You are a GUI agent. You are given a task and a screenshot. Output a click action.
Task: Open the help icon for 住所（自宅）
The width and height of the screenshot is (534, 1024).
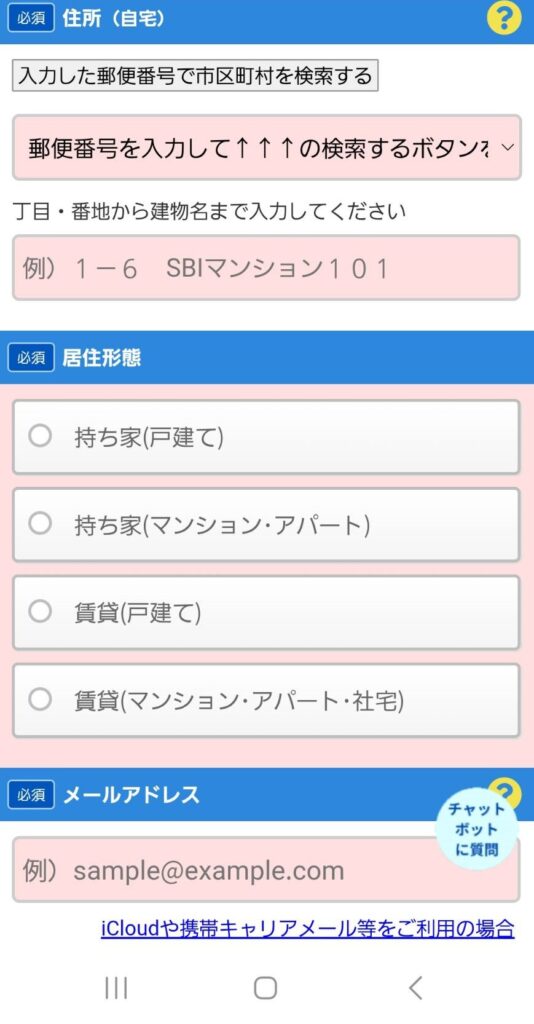click(x=504, y=18)
